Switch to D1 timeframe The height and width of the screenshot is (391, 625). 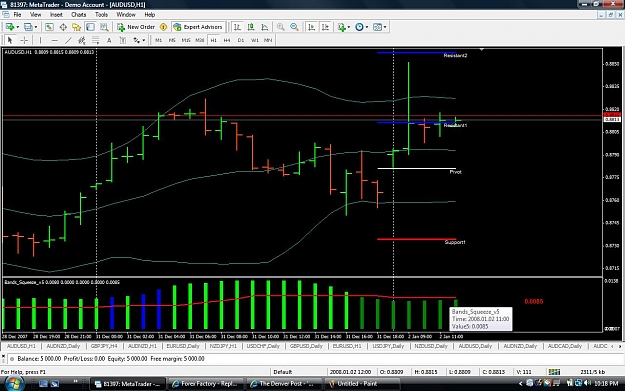241,40
